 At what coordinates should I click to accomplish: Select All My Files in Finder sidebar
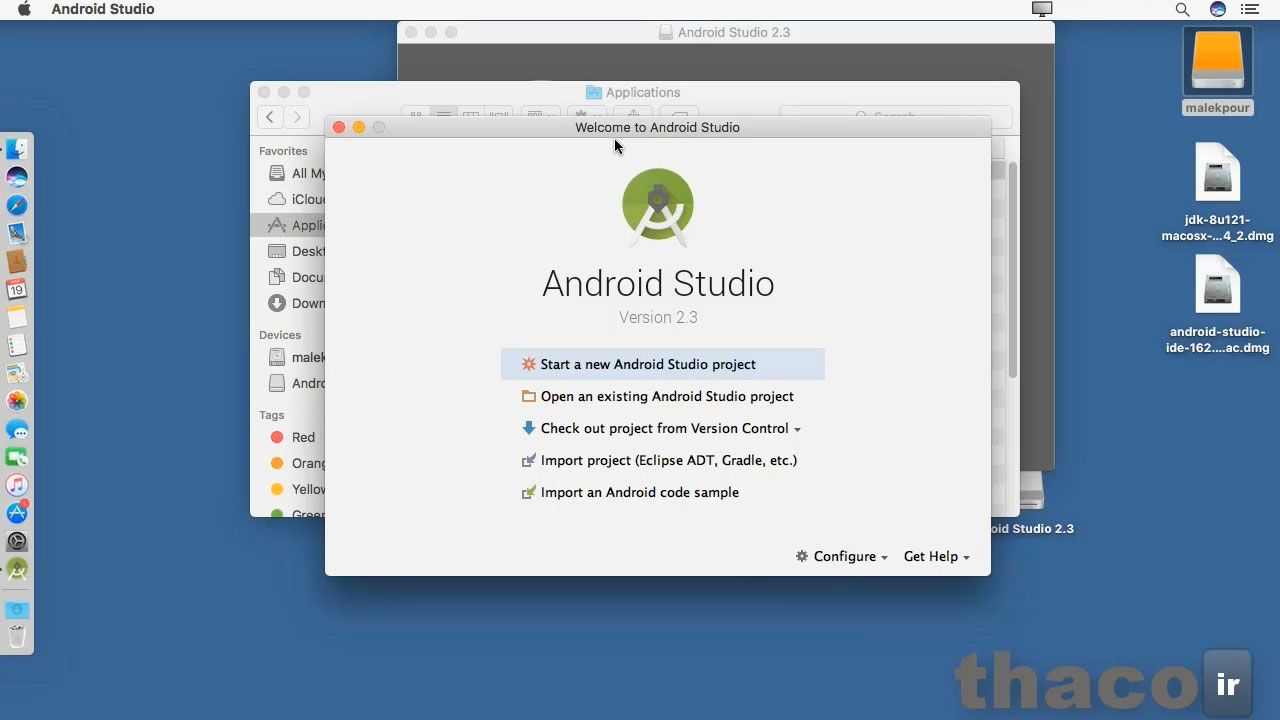coord(296,173)
